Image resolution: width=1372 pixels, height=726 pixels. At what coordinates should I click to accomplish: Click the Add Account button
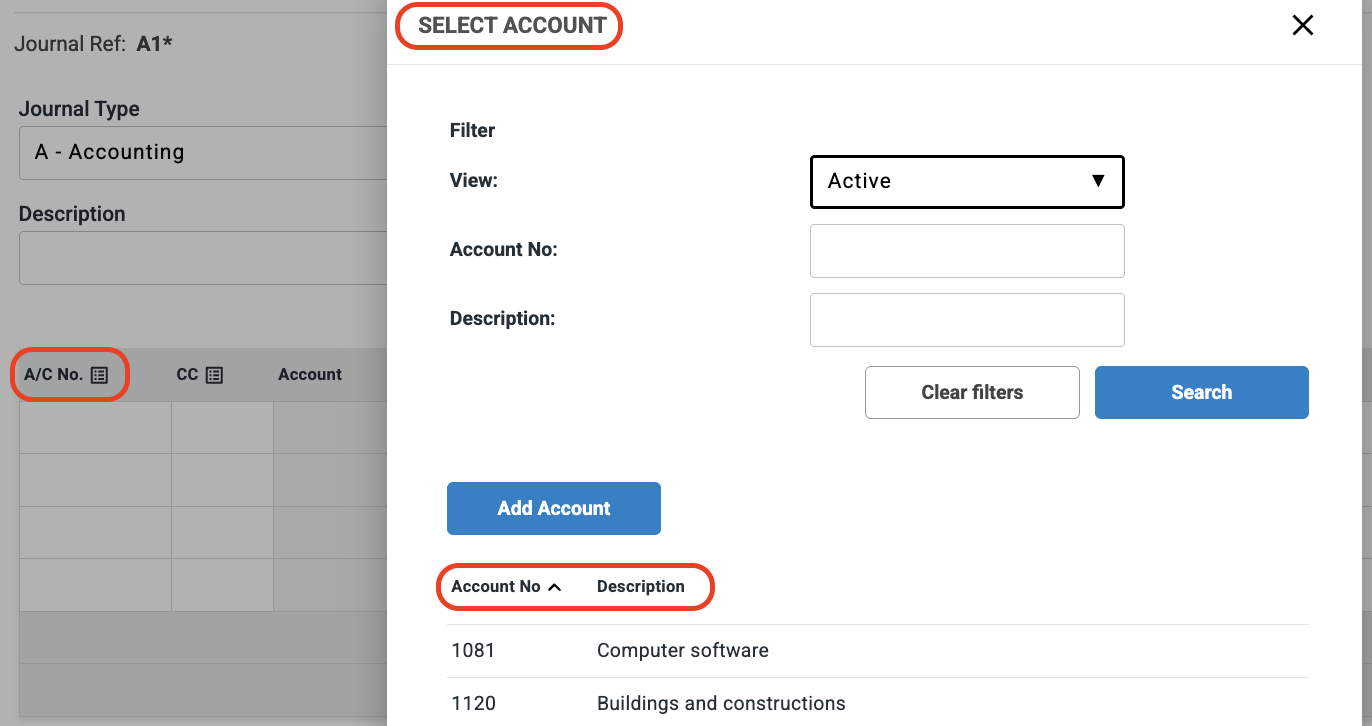(553, 508)
